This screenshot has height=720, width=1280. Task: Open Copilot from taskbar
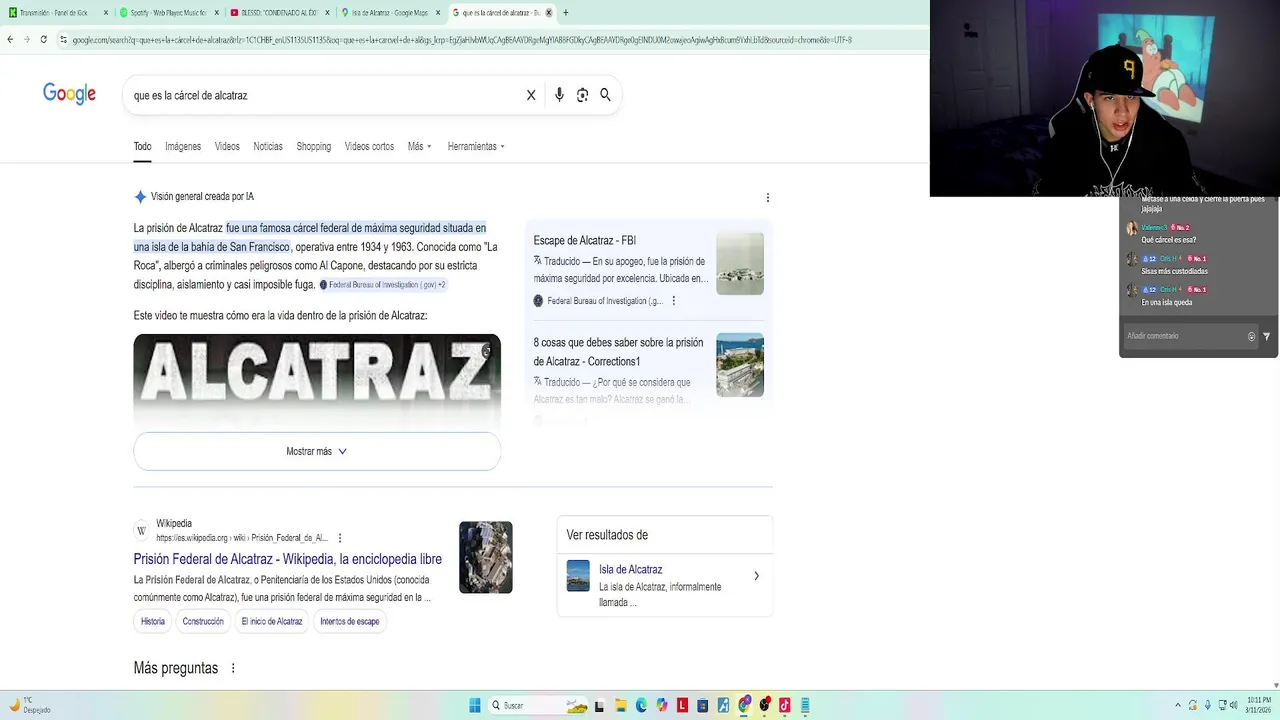tap(662, 705)
